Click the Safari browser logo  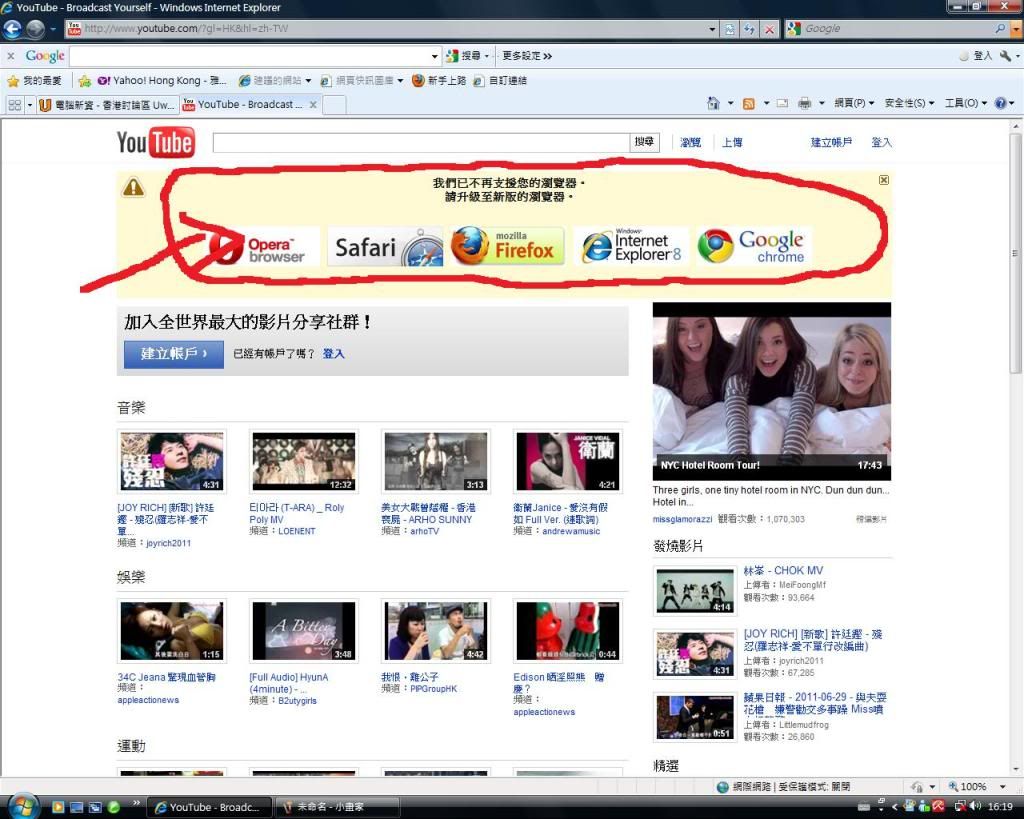click(x=385, y=247)
